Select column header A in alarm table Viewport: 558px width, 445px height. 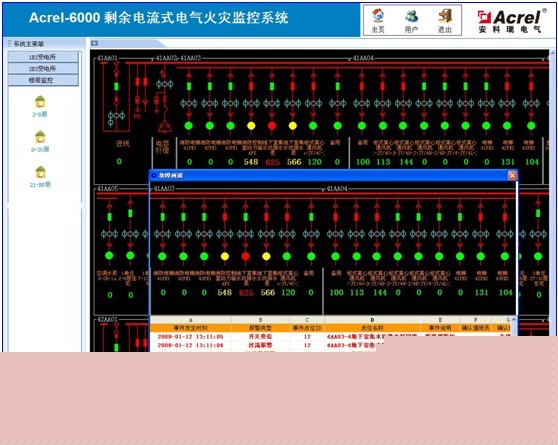click(191, 320)
